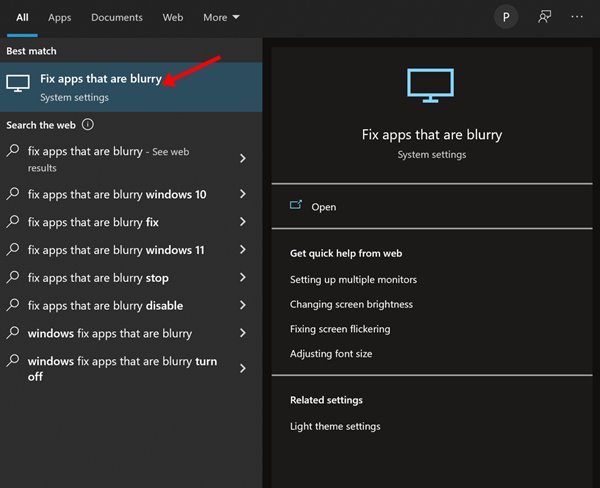
Task: Expand the More filter dropdown
Action: (221, 17)
